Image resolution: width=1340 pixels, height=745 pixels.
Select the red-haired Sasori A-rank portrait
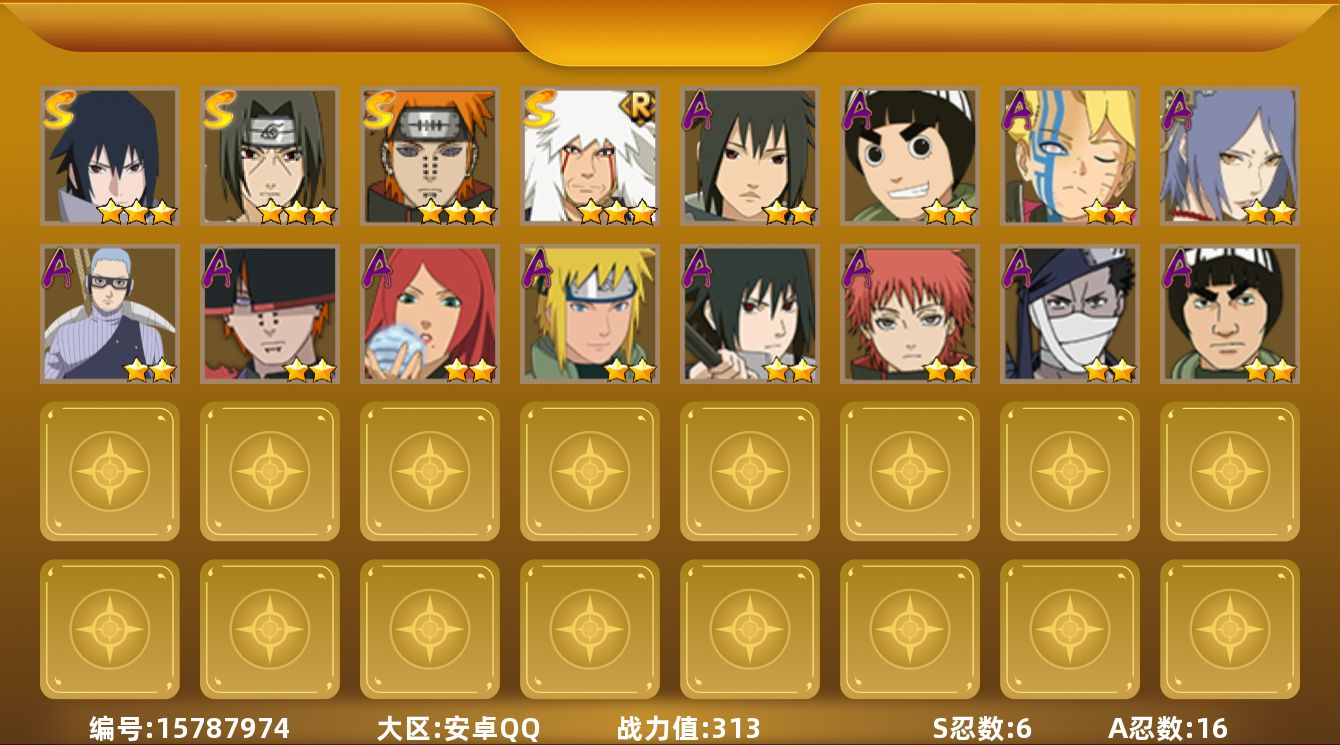pos(910,314)
